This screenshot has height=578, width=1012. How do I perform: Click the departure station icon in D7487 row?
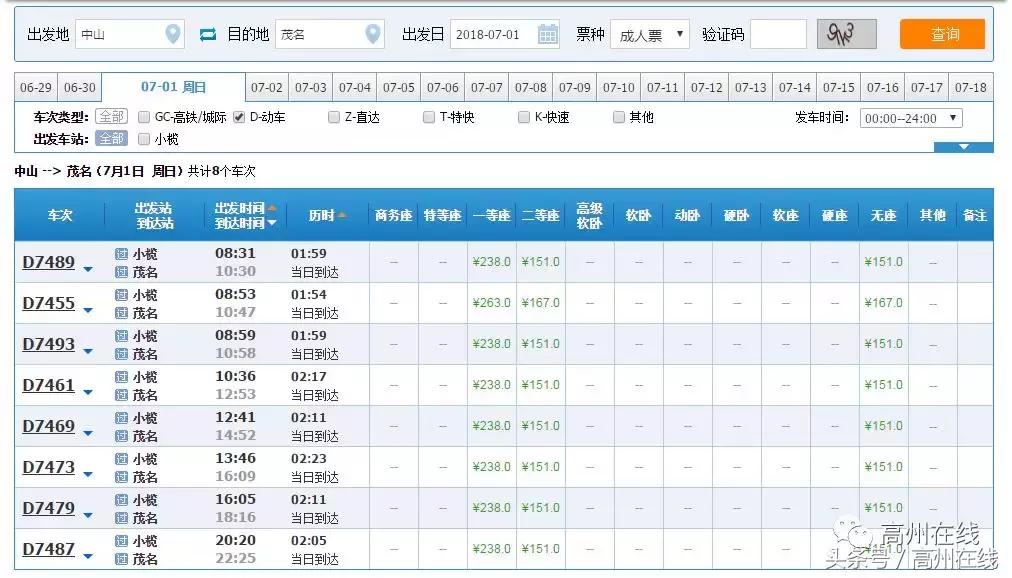(121, 541)
